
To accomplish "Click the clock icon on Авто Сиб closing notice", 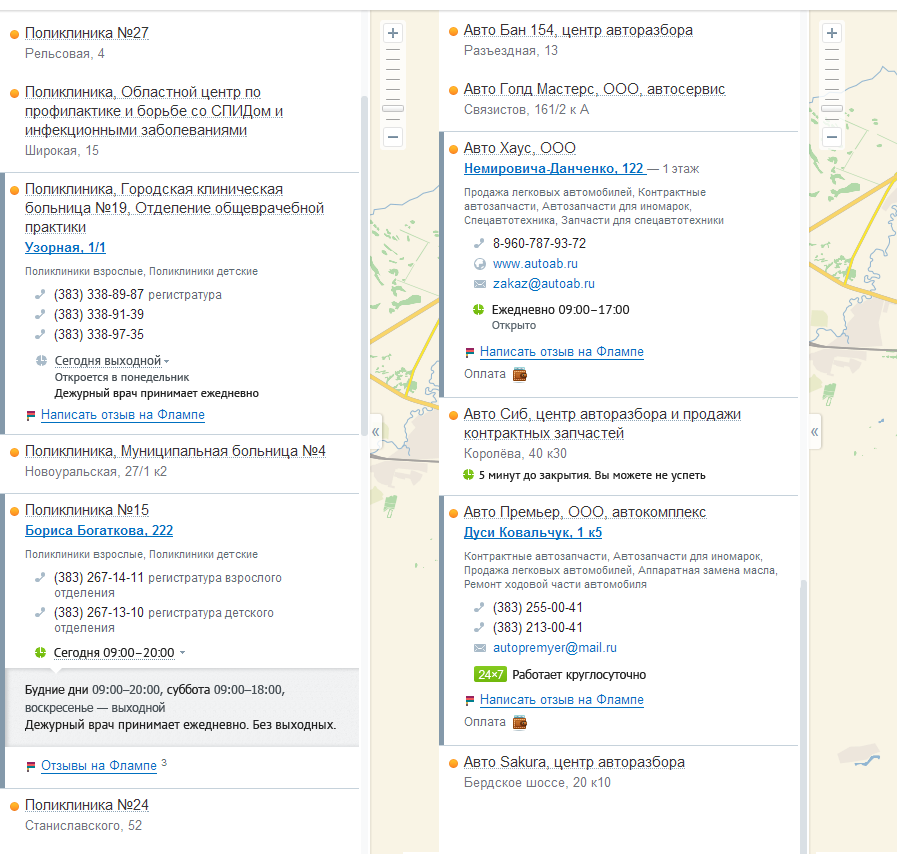I will point(469,475).
